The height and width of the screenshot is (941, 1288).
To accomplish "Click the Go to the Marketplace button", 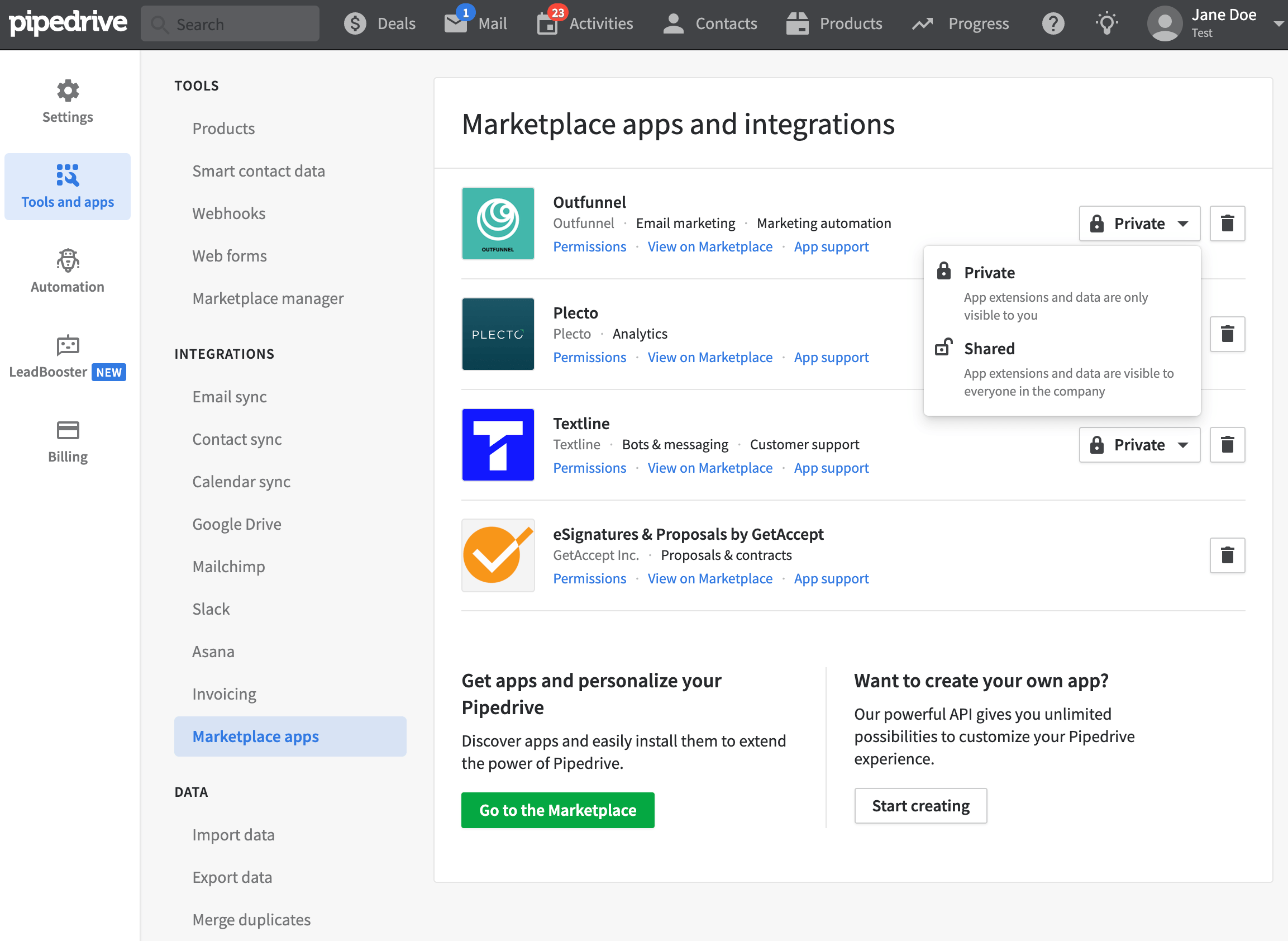I will coord(557,810).
